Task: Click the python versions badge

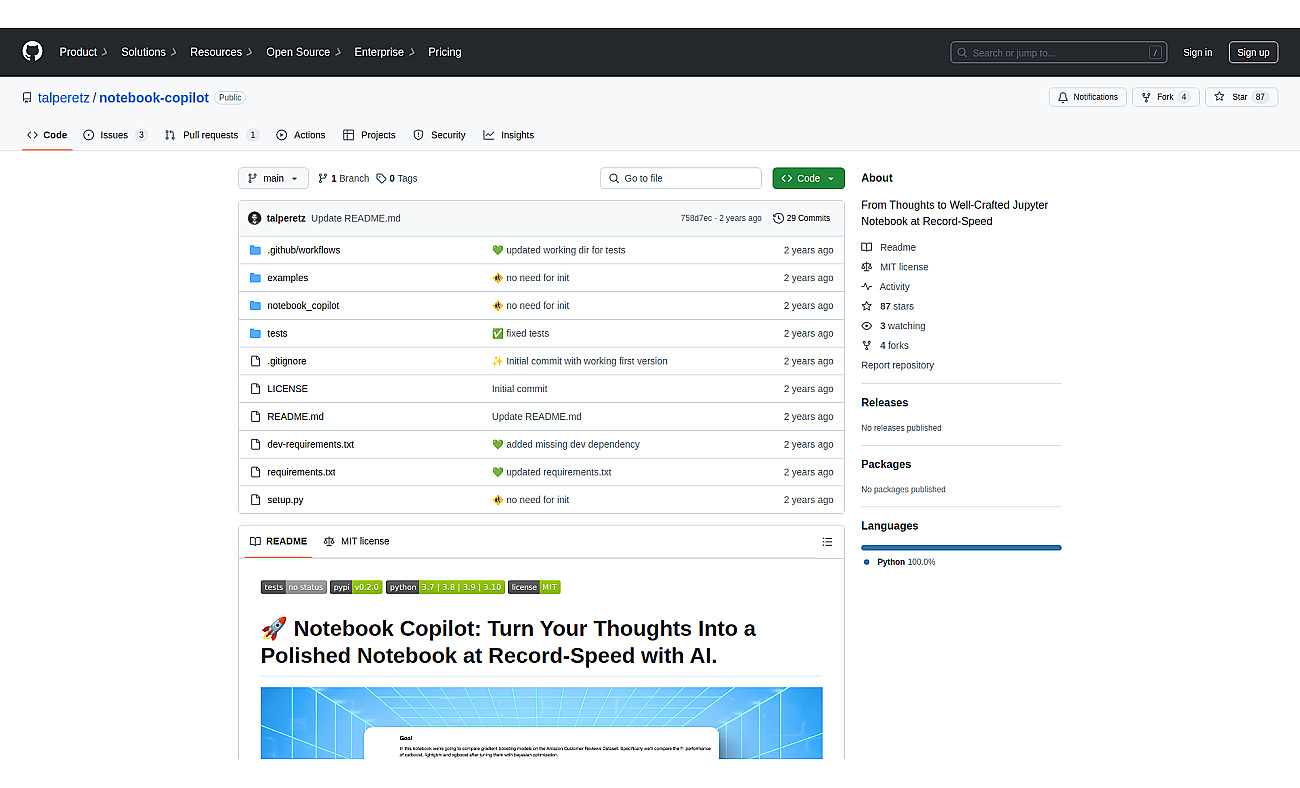Action: point(445,587)
